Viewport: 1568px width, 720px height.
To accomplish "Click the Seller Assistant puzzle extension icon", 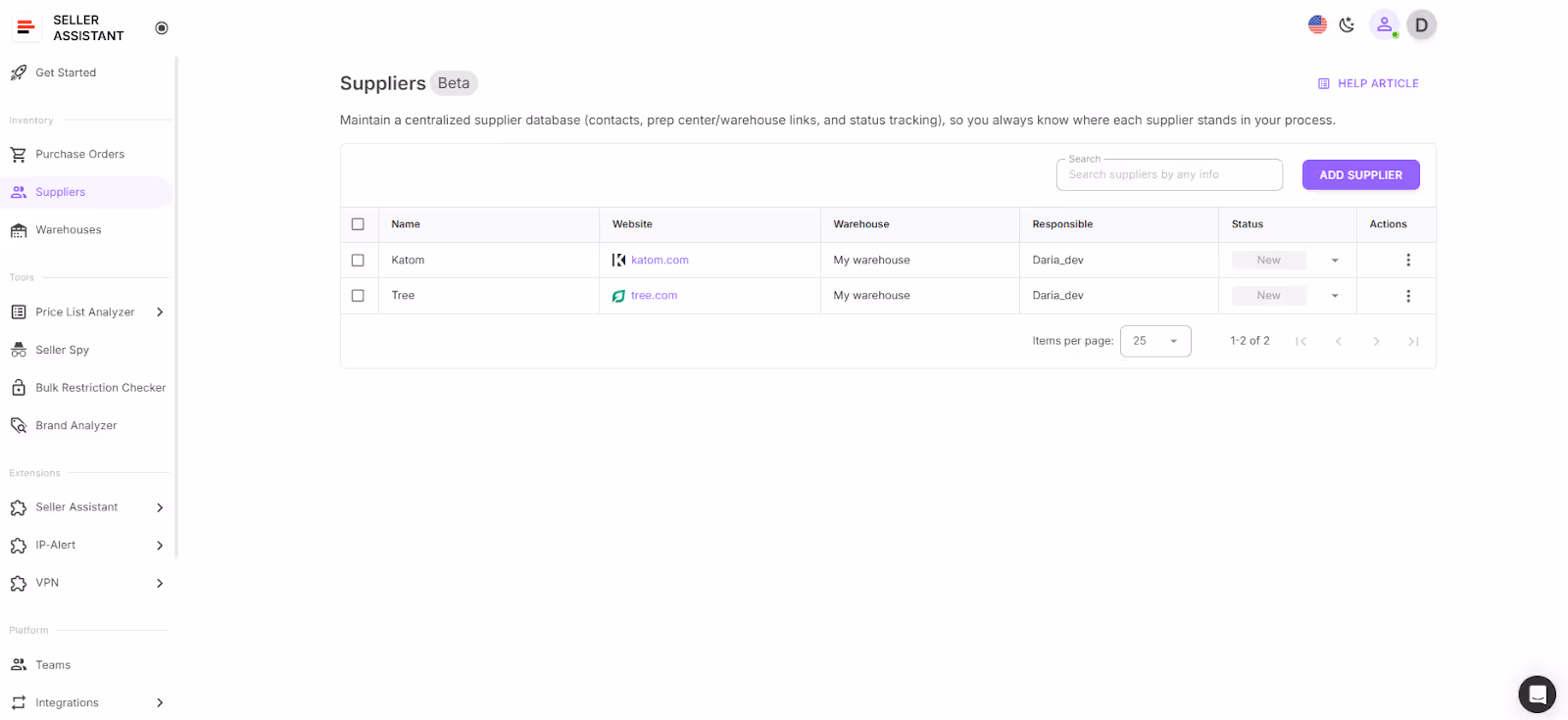I will click(19, 507).
